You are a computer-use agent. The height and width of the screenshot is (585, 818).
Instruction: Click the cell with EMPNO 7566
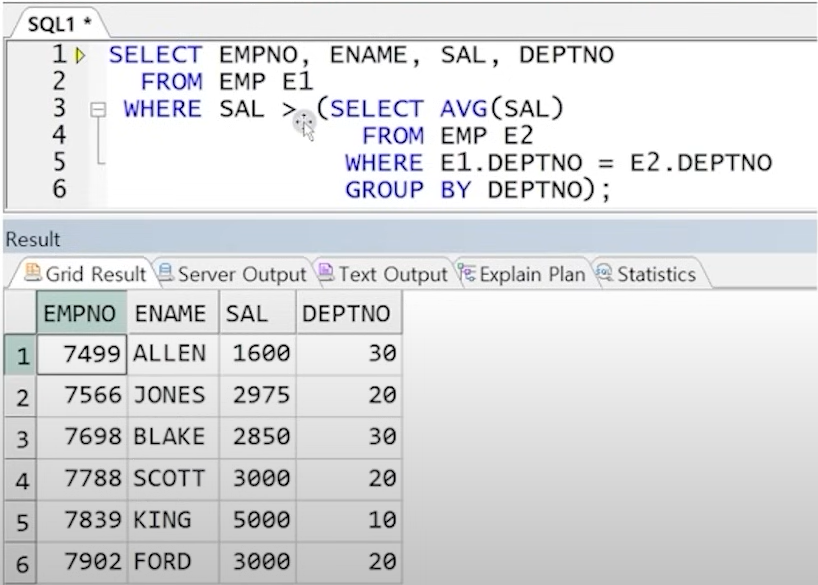pos(82,397)
